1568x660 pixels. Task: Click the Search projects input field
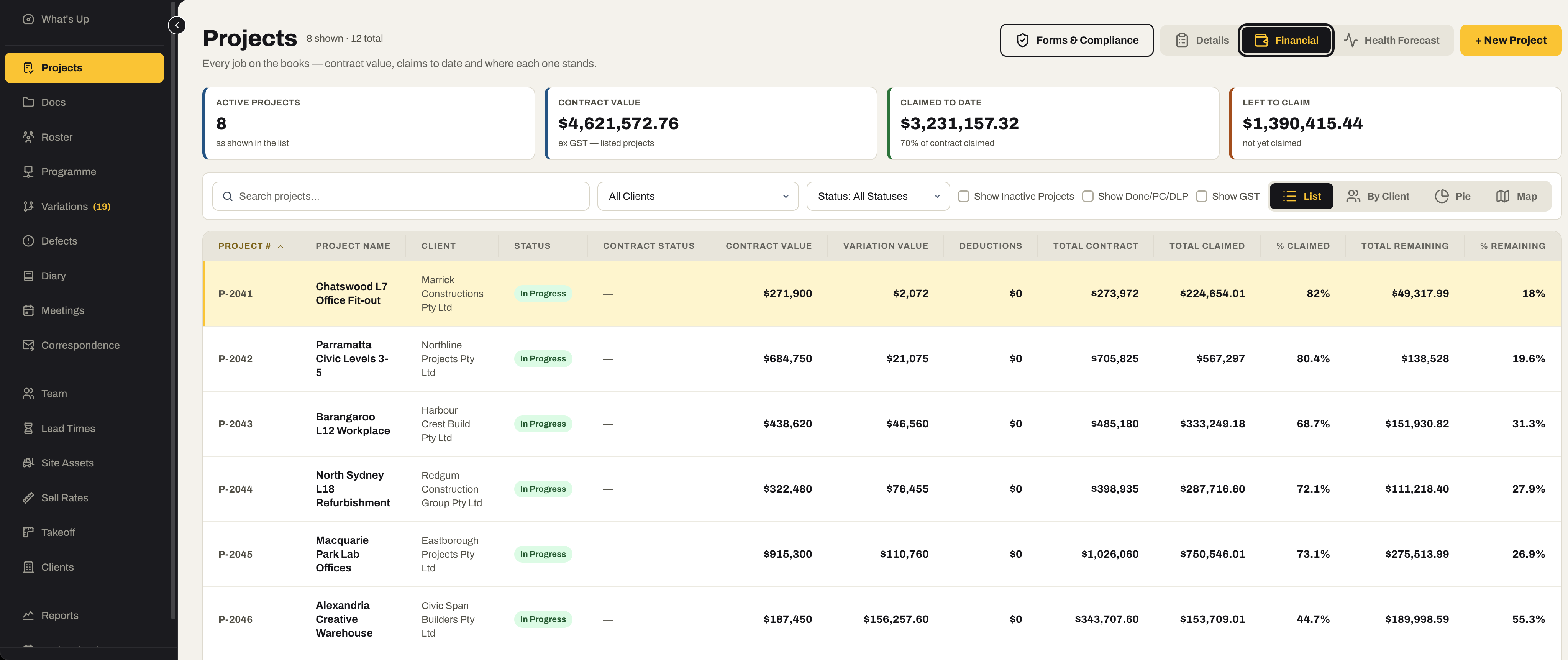point(400,196)
